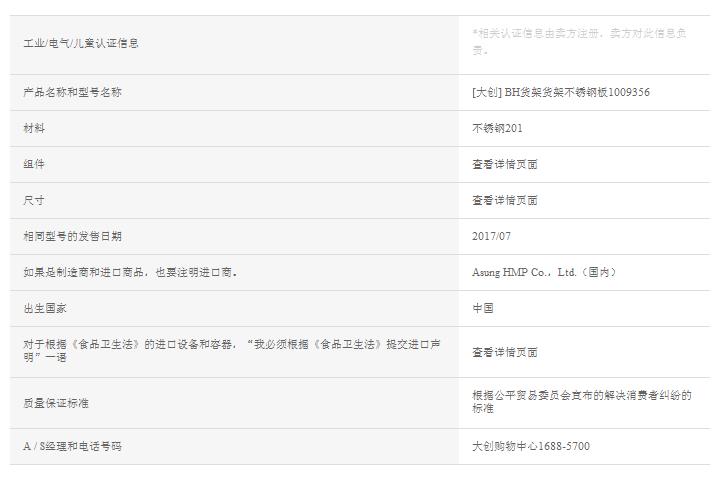Open 查看详情页面 in the 尺寸 row
Viewport: 721px width, 499px height.
click(504, 200)
